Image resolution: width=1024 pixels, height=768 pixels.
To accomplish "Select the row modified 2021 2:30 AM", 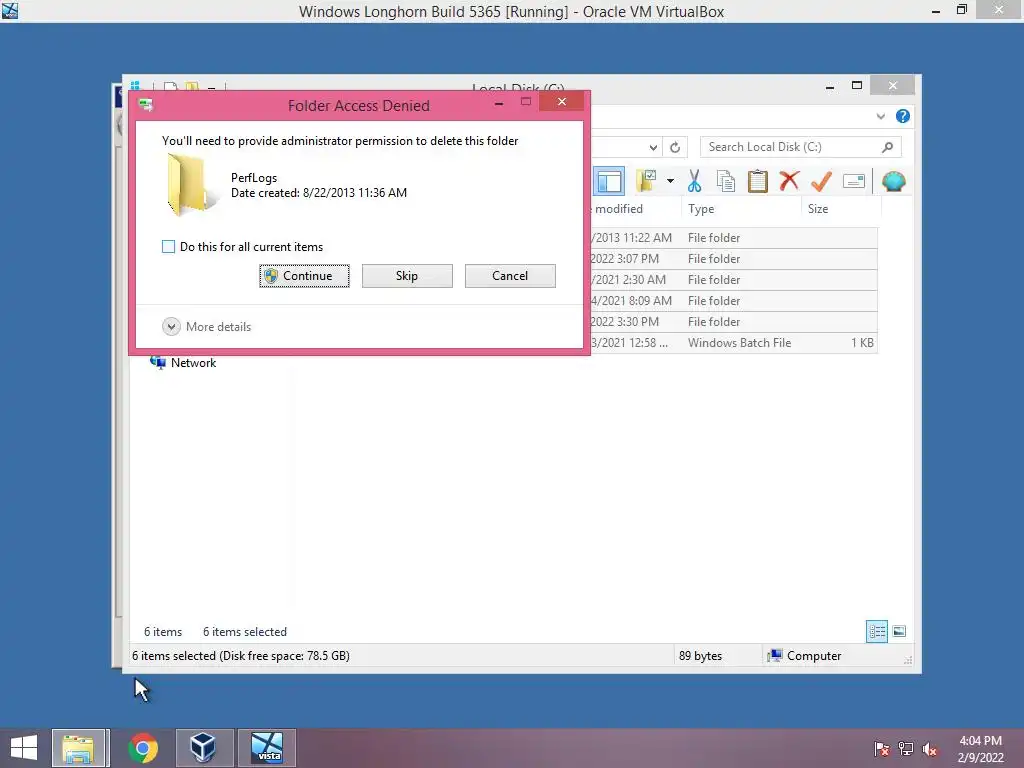I will tap(734, 280).
